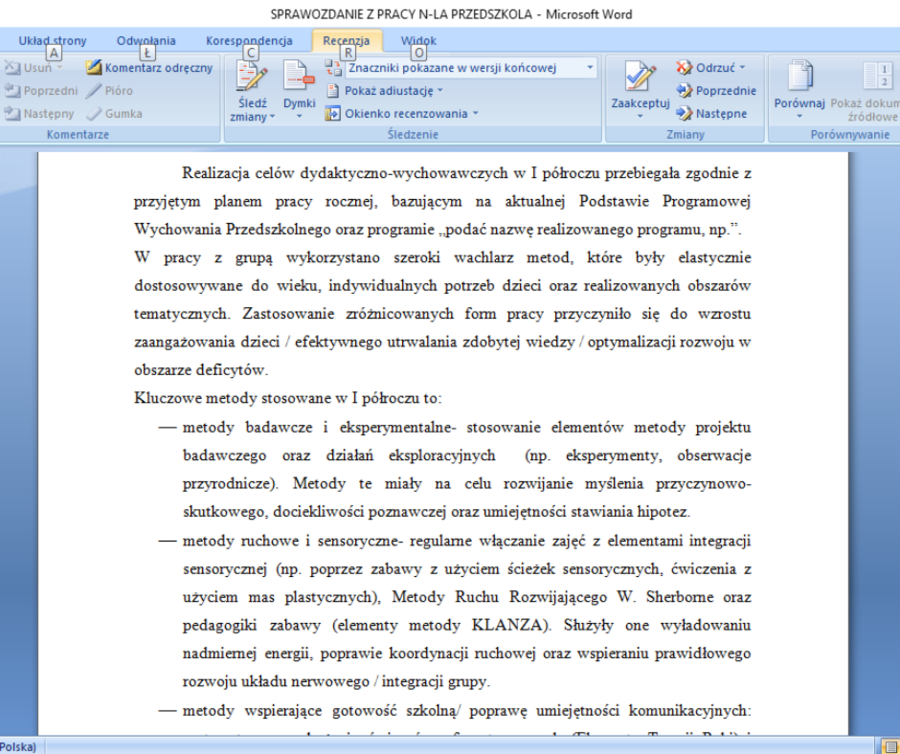The height and width of the screenshot is (754, 900).
Task: Click the Porównaj compare documents icon
Action: click(798, 78)
